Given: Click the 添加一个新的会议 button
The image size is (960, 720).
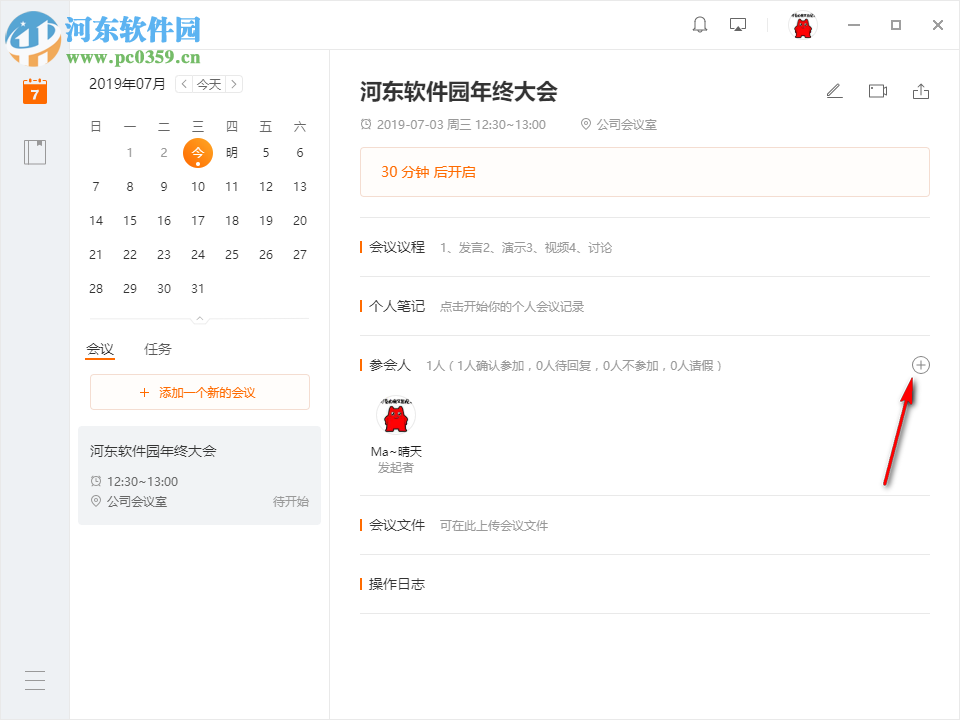Looking at the screenshot, I should [199, 392].
